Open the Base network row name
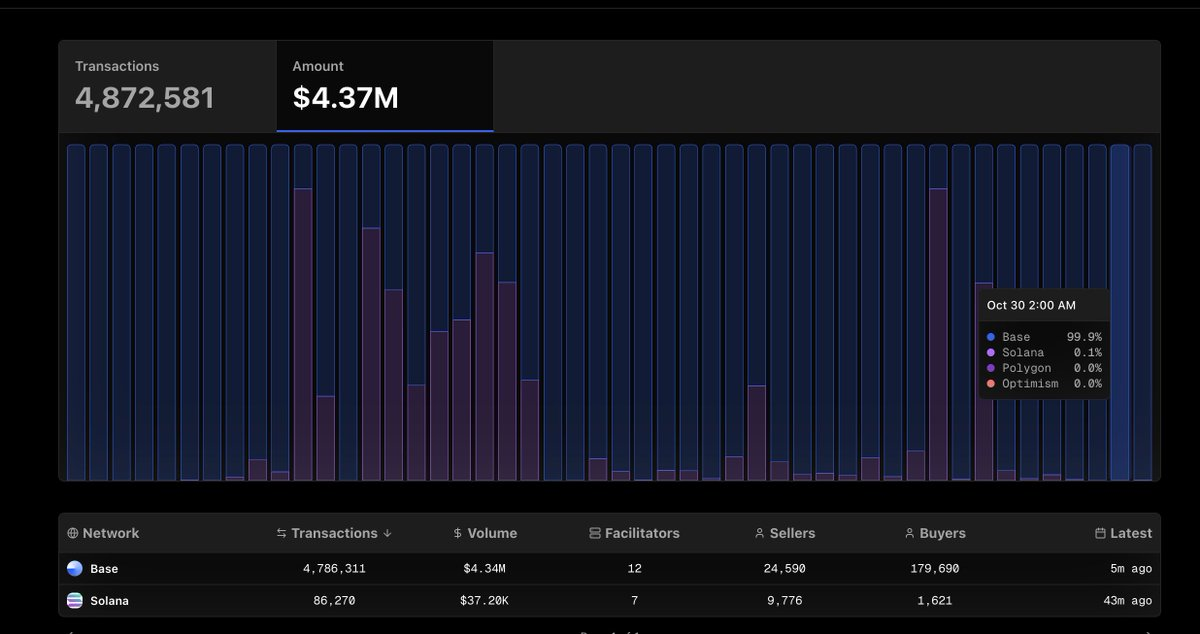 [104, 569]
